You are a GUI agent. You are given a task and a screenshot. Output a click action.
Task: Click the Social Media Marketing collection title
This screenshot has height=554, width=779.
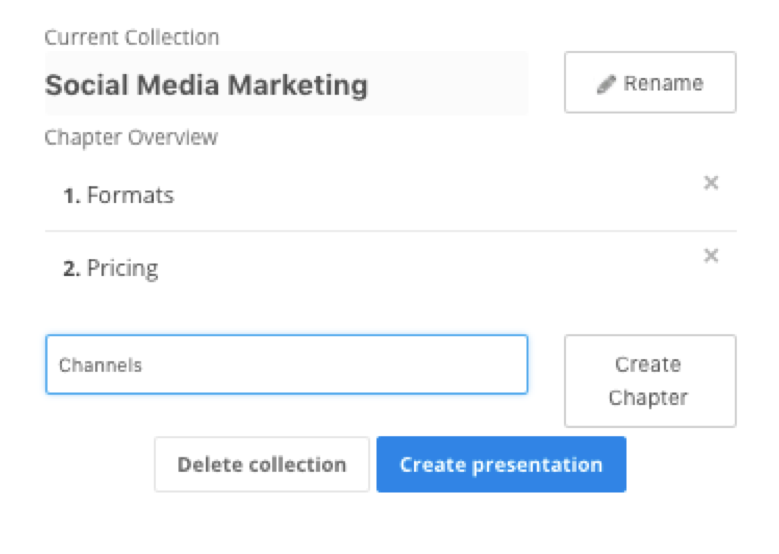206,85
